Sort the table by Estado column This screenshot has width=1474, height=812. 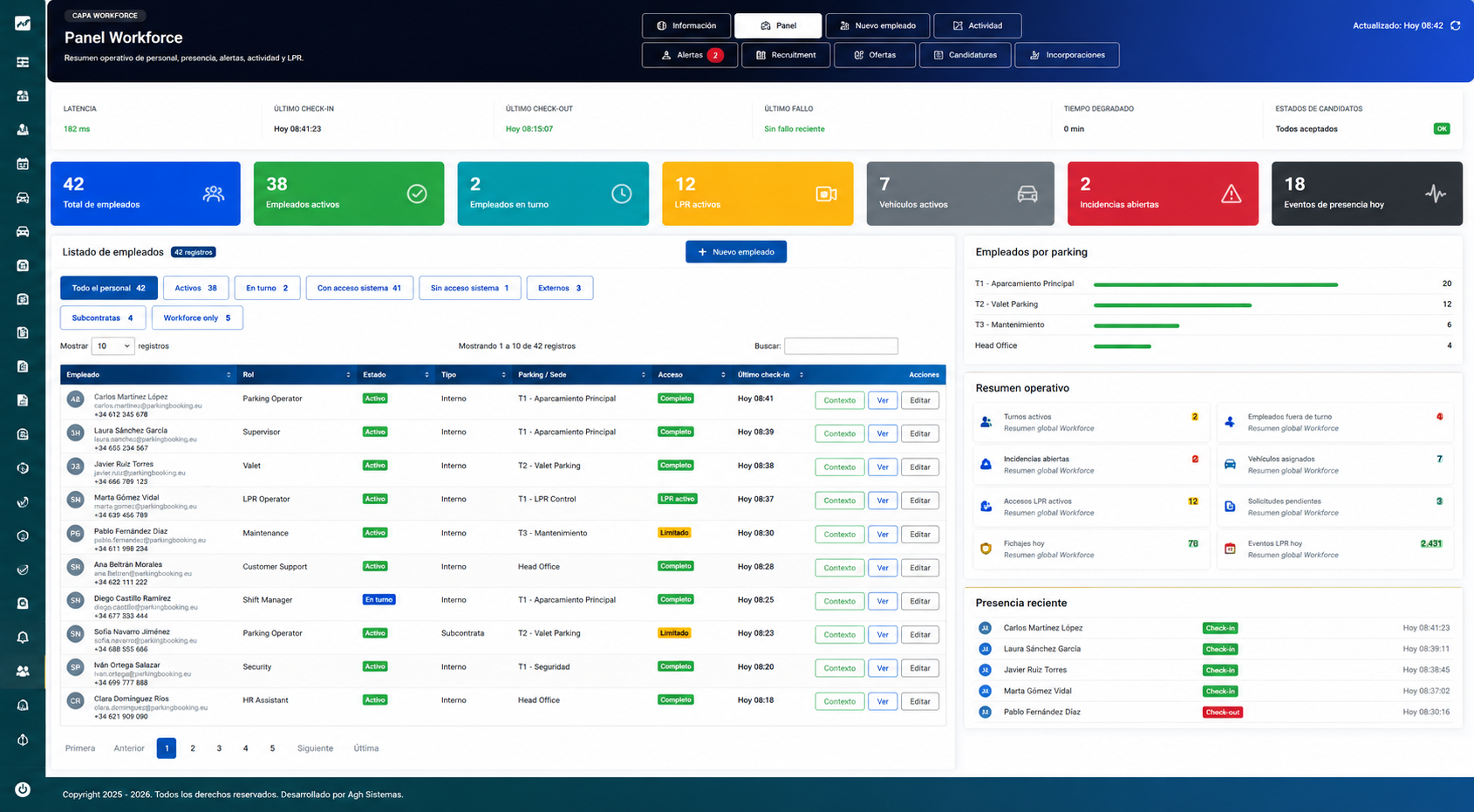pos(396,375)
